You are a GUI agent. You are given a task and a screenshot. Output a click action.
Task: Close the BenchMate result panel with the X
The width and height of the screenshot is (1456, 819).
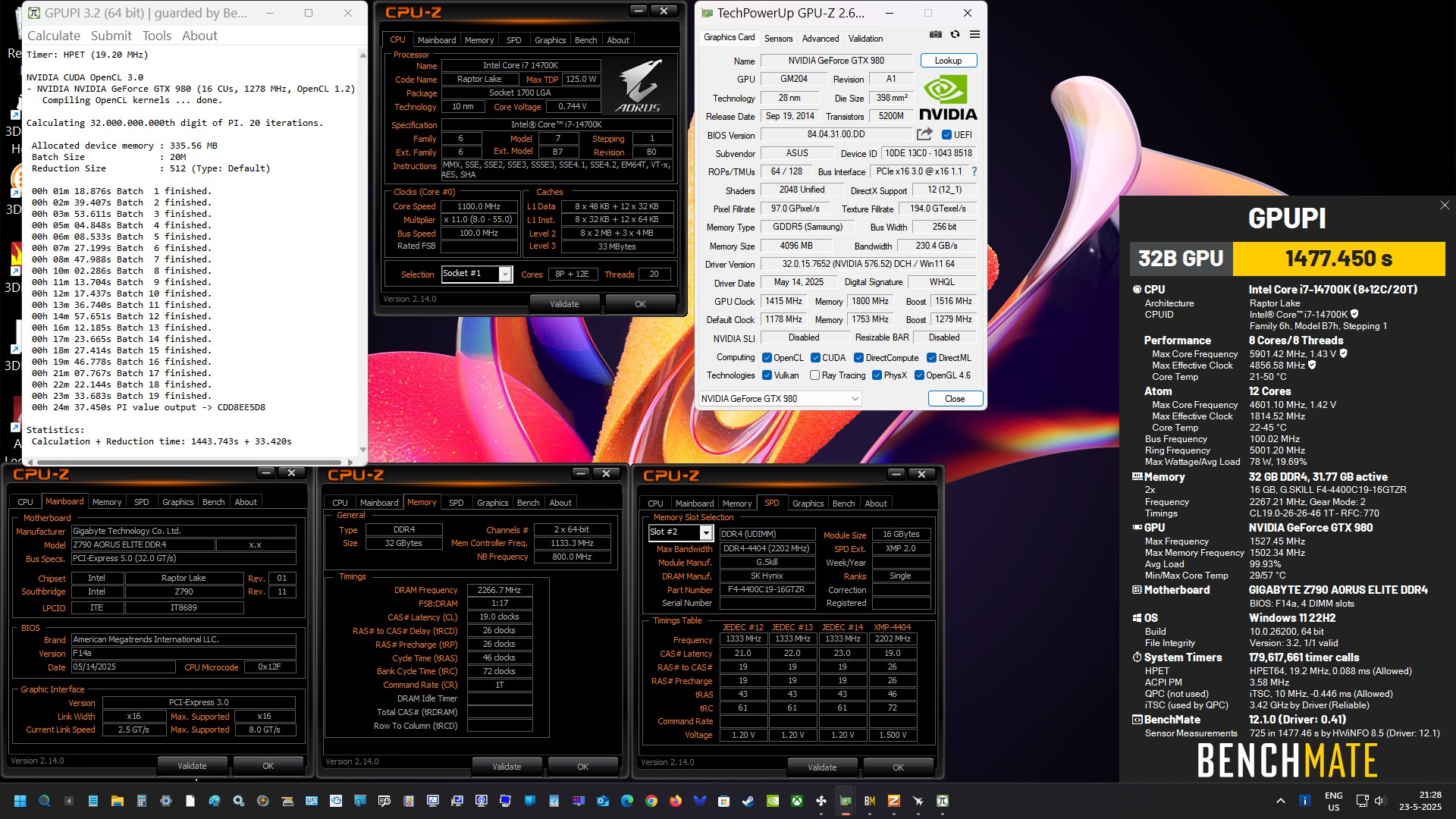pyautogui.click(x=1445, y=206)
